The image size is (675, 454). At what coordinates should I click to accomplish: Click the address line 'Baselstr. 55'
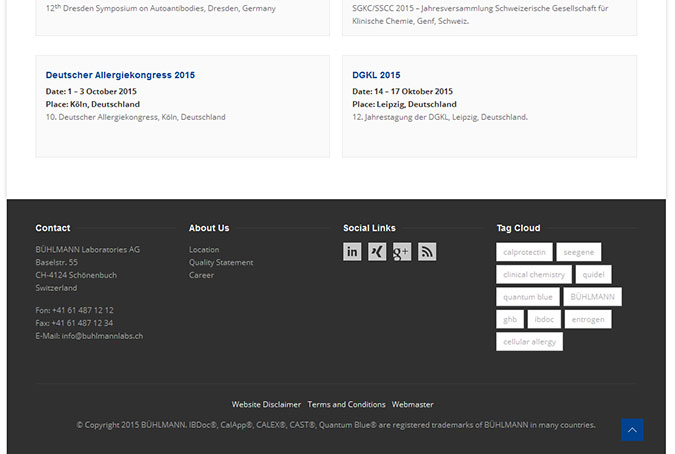(x=56, y=263)
